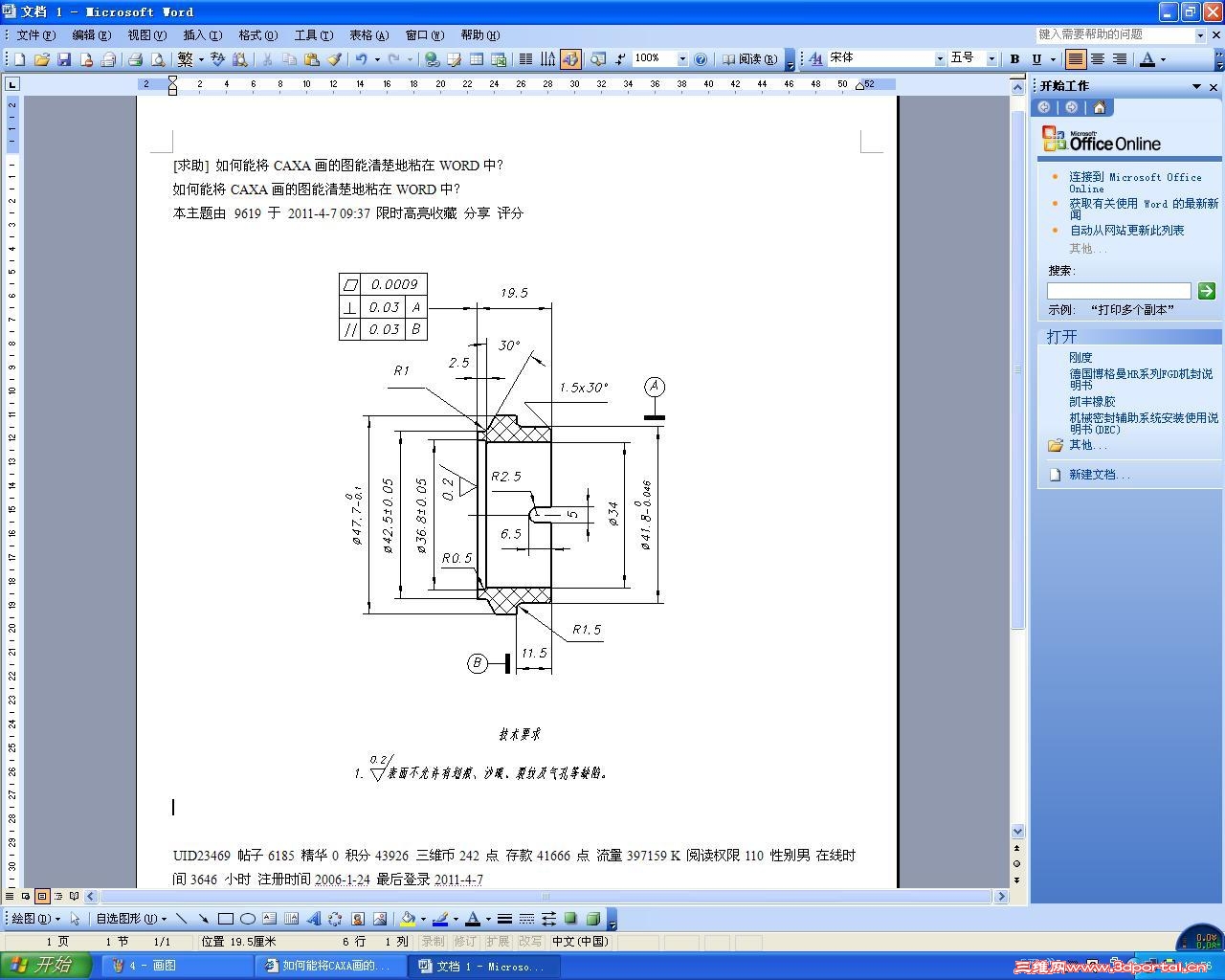Click the line color brush swatch

[439, 919]
